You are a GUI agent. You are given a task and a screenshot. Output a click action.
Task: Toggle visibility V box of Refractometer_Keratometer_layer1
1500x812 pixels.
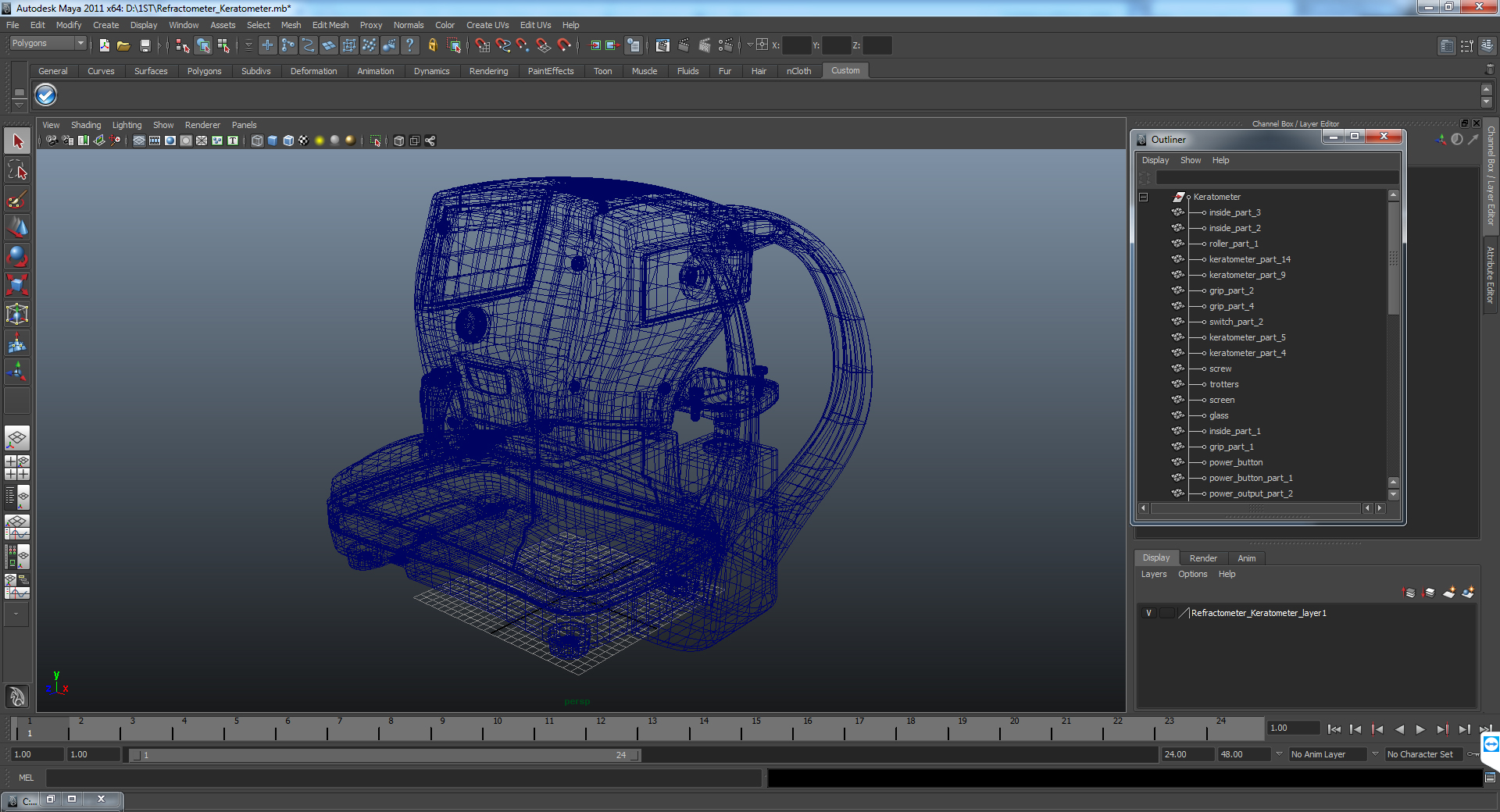pyautogui.click(x=1148, y=613)
